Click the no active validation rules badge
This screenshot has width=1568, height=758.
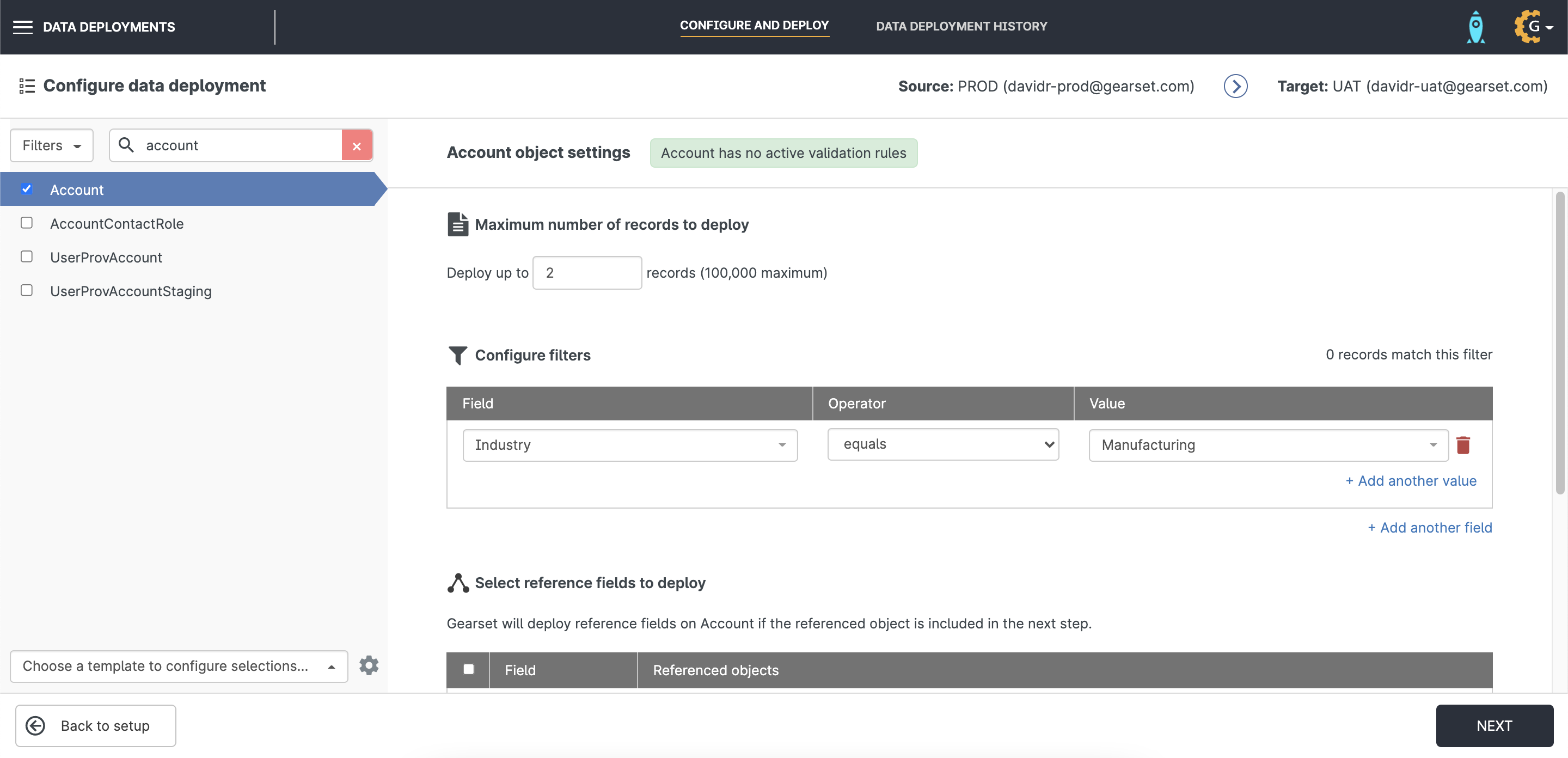(783, 153)
